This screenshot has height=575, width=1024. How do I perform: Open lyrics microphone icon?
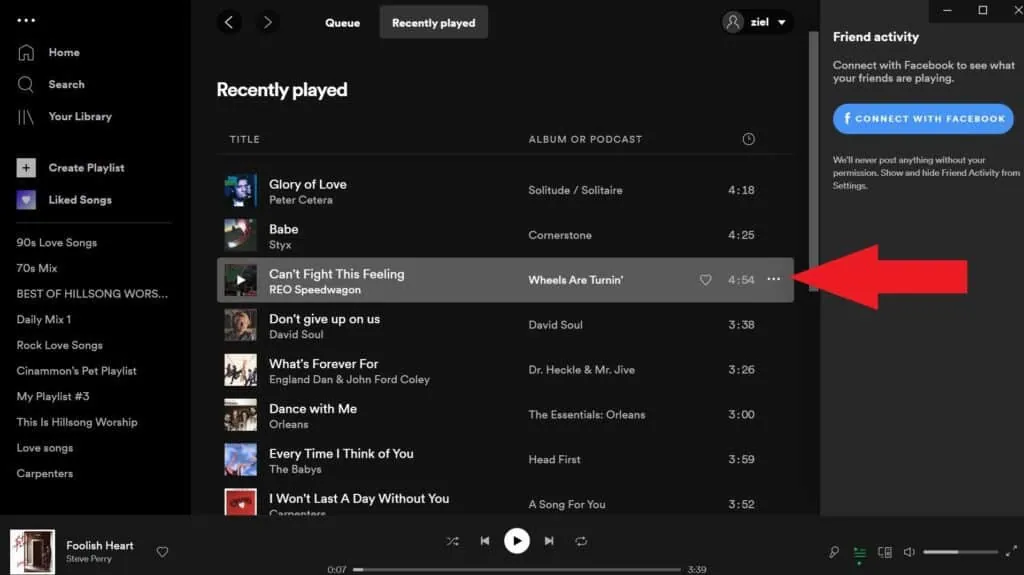[x=834, y=552]
